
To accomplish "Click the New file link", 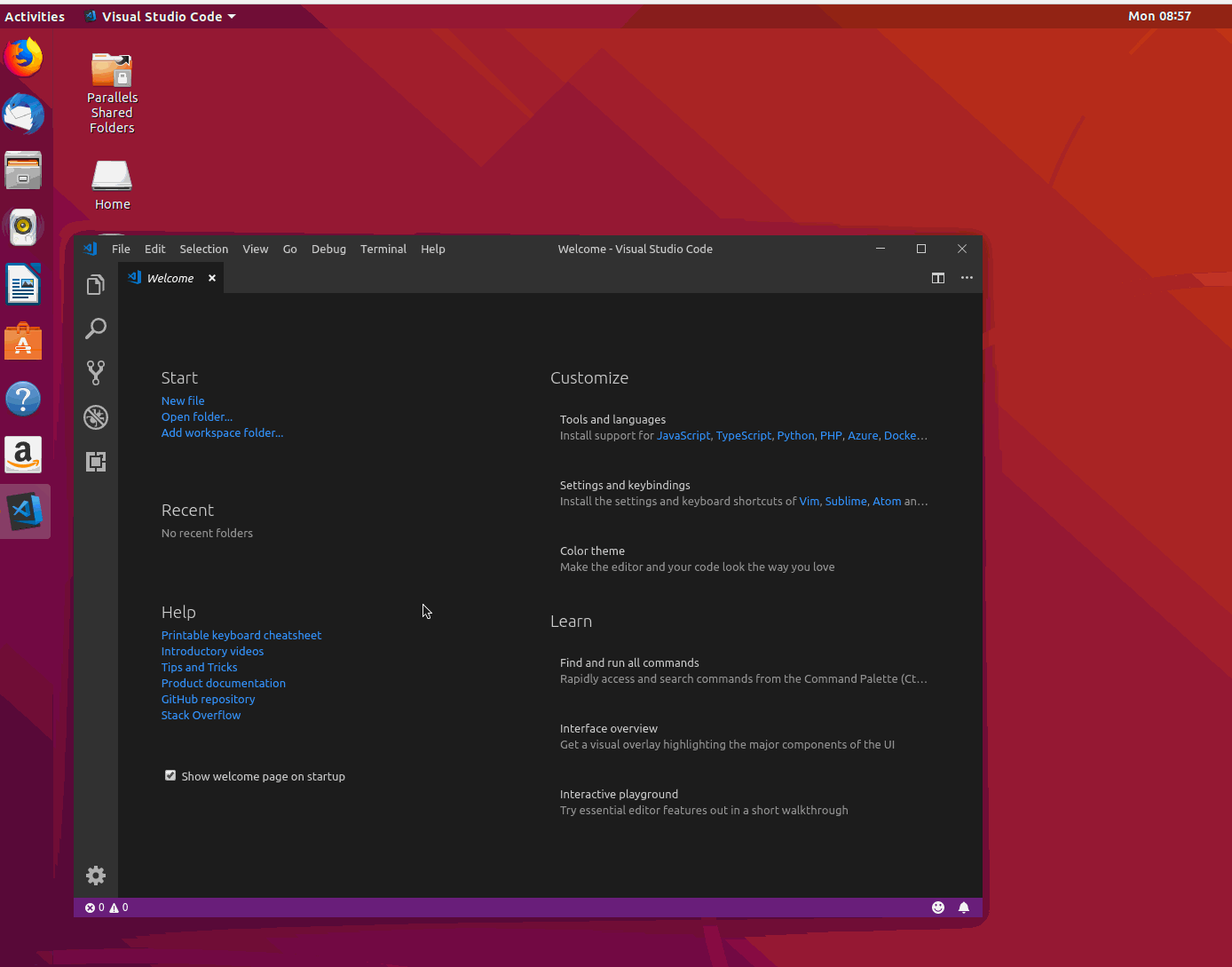I will coord(183,400).
